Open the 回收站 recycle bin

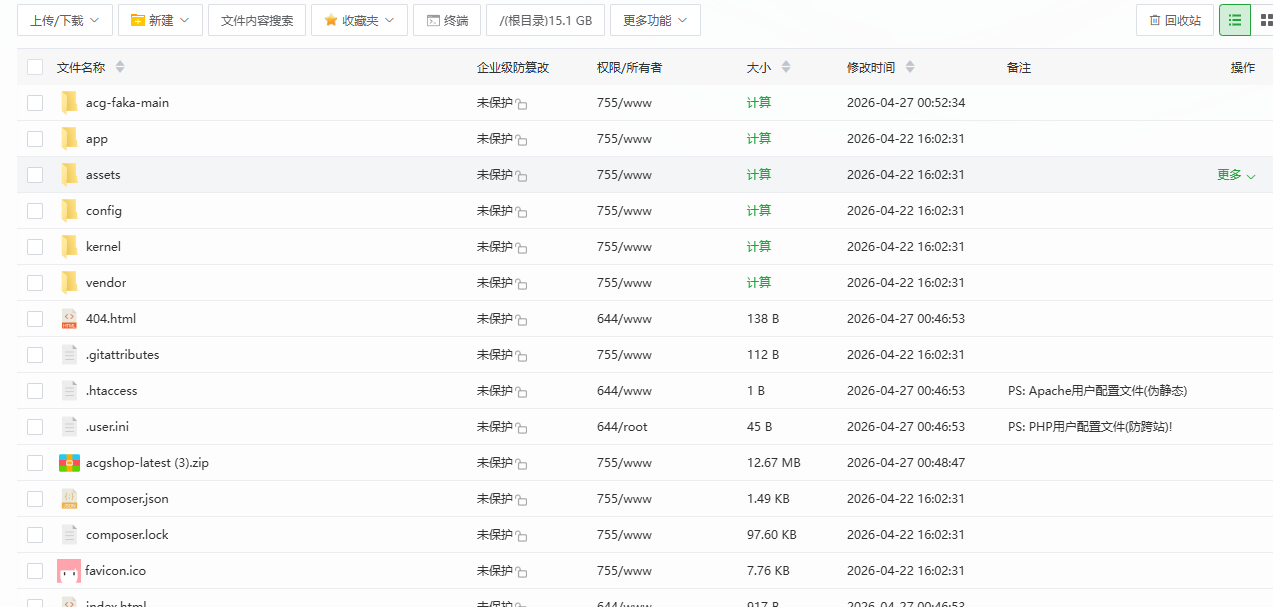(1174, 20)
